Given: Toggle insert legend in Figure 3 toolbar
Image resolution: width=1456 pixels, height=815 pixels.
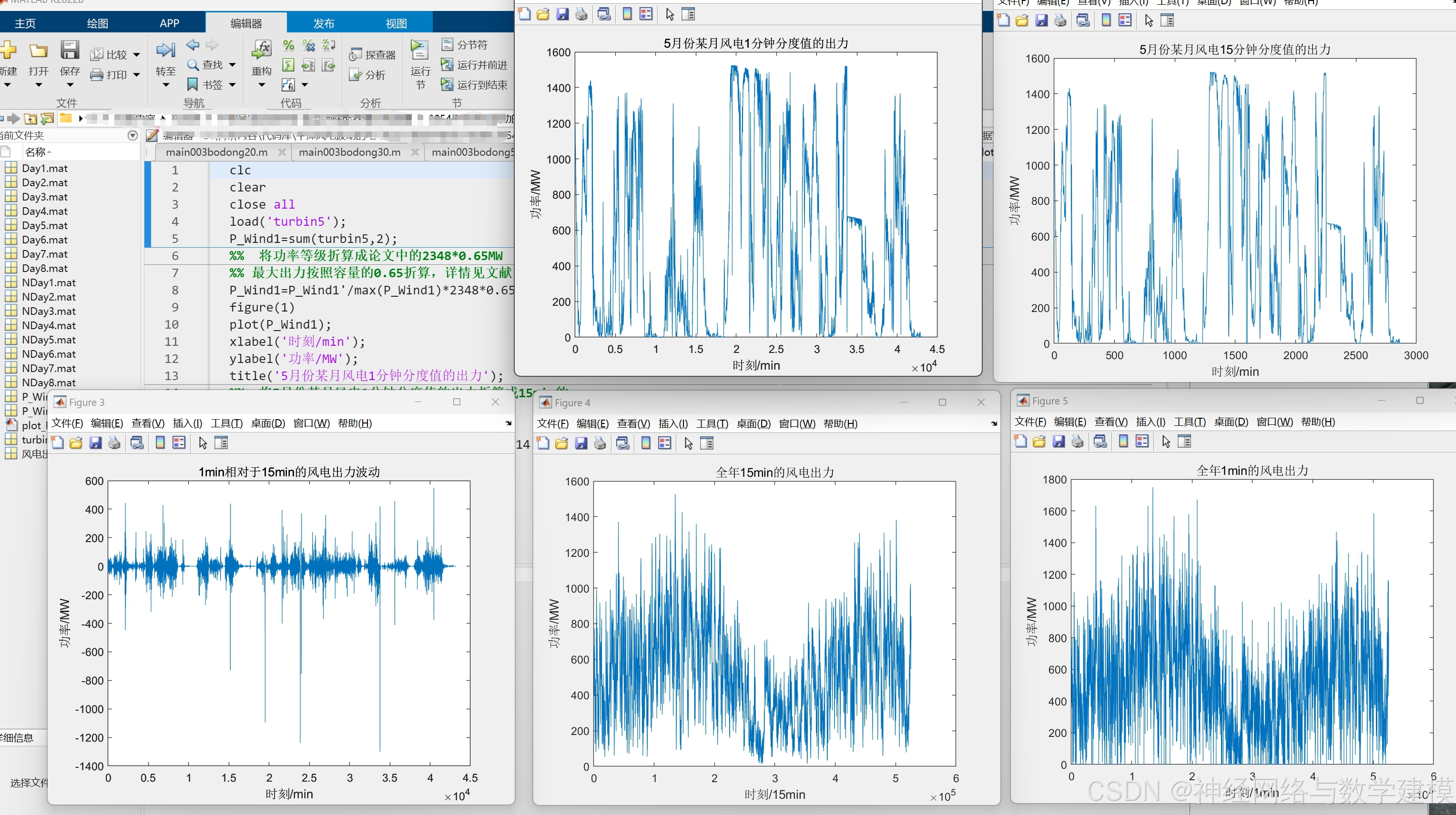Looking at the screenshot, I should (179, 443).
